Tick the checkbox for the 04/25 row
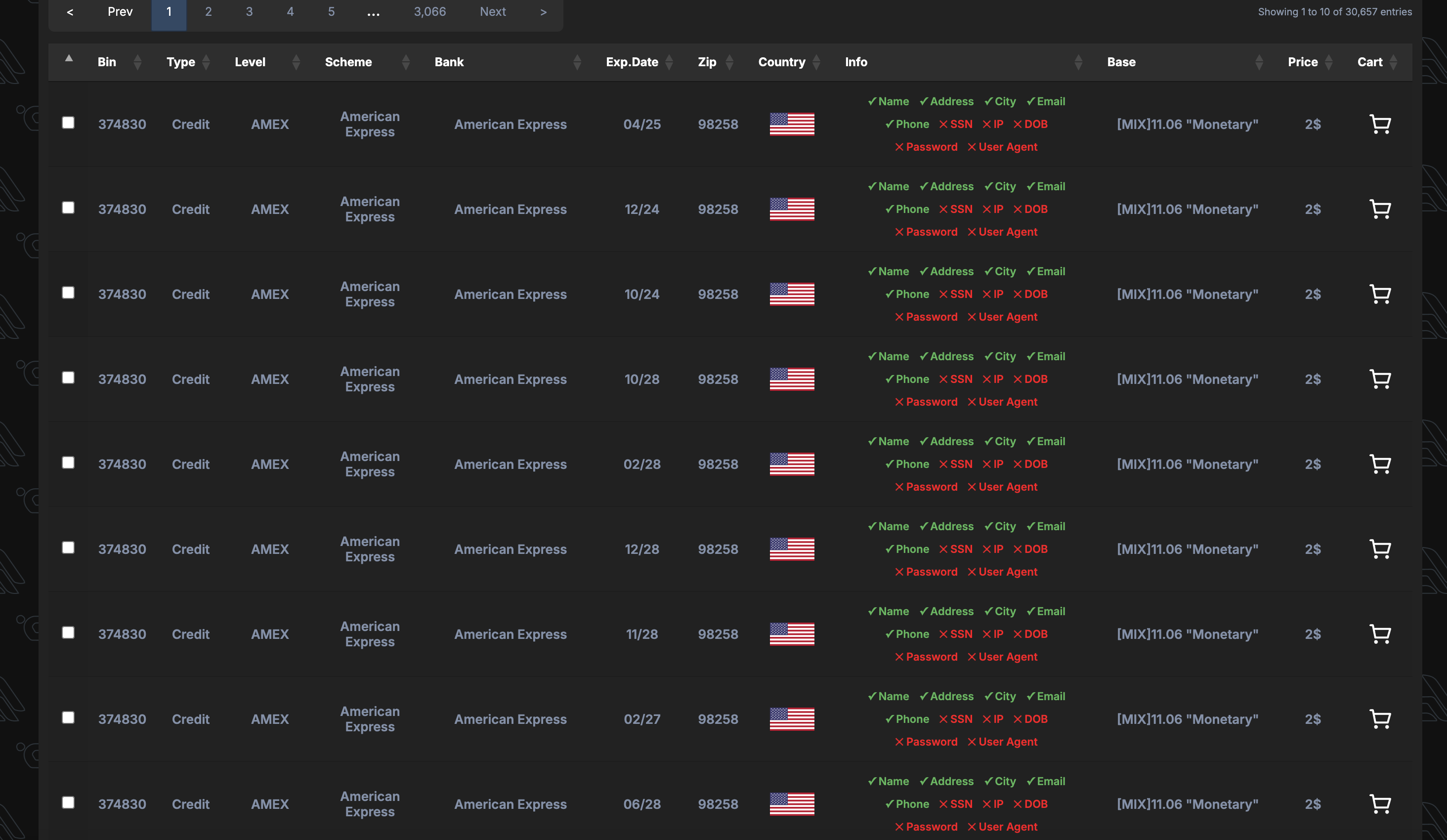Screen dimensions: 1447x840 coord(68,123)
